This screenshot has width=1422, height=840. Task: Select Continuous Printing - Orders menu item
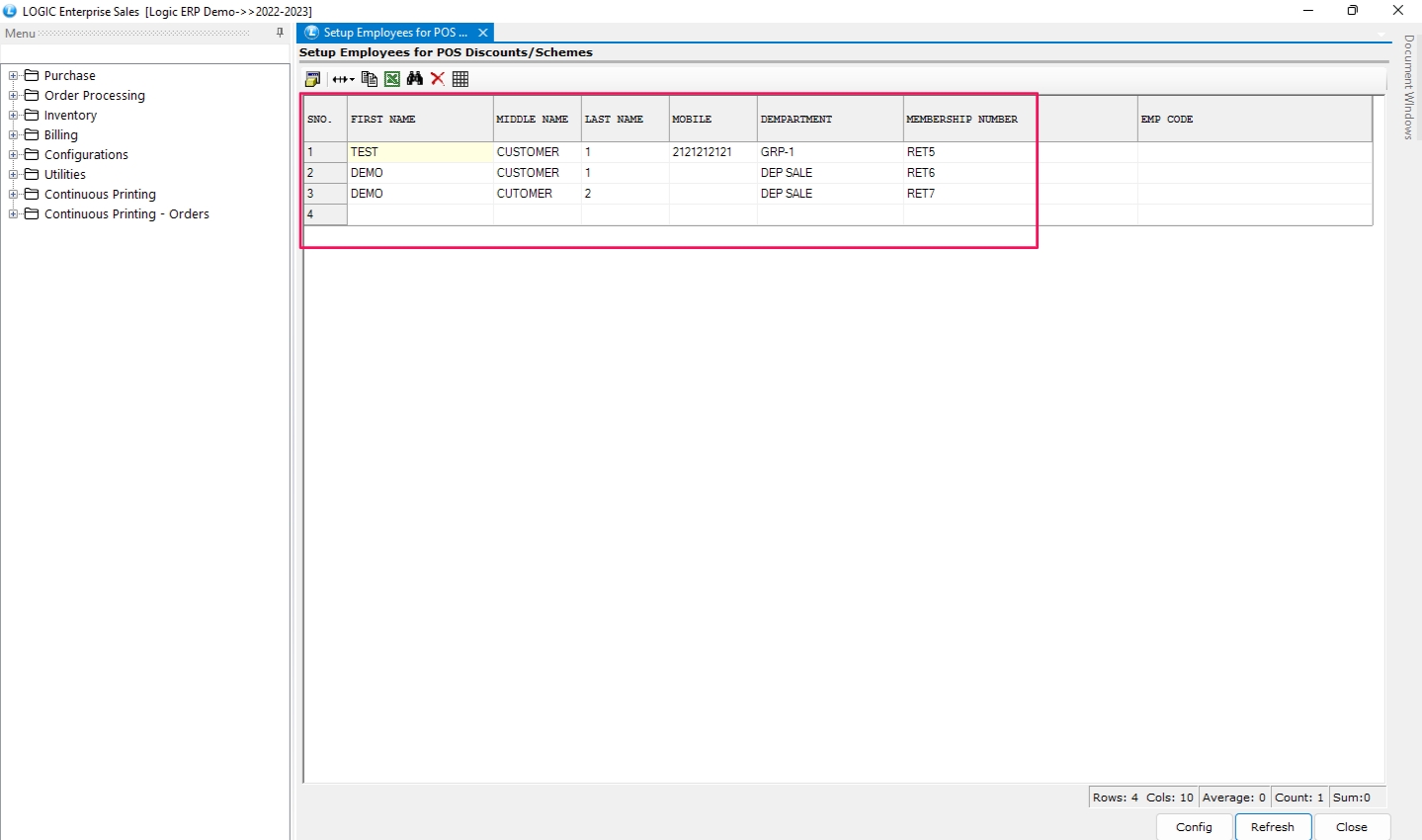[x=126, y=214]
